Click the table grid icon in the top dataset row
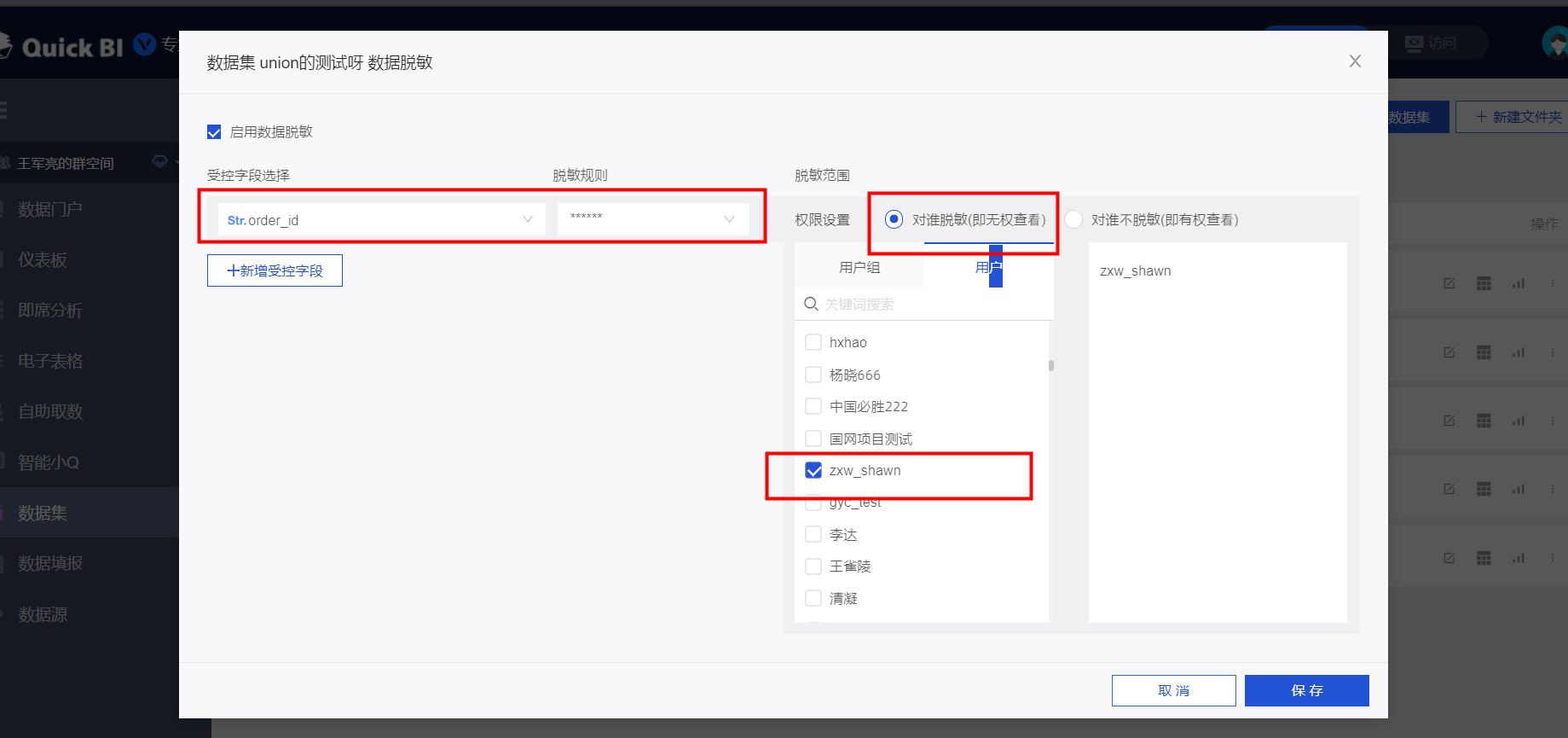This screenshot has height=738, width=1568. click(x=1484, y=283)
